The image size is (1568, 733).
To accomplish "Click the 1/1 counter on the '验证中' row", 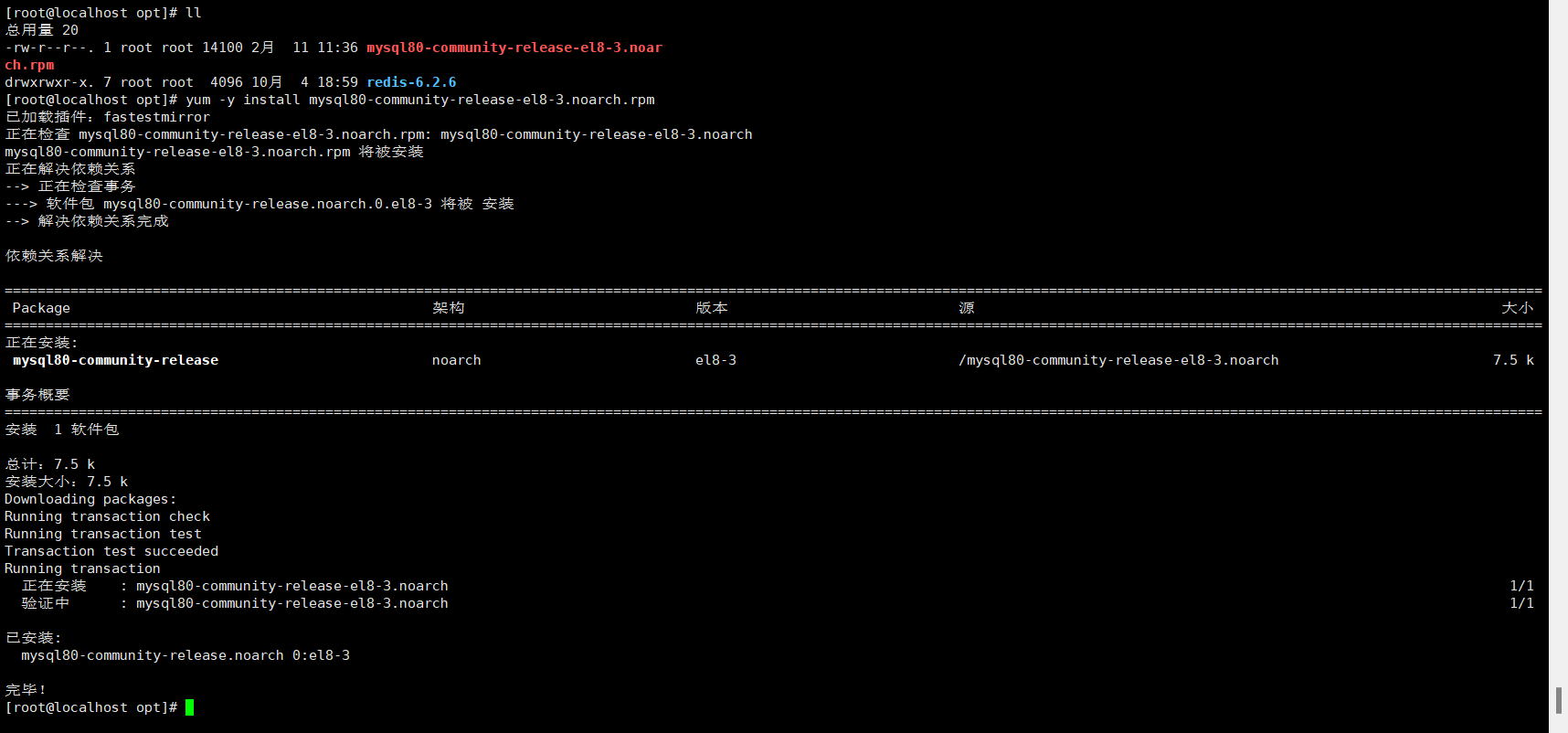I will pyautogui.click(x=1521, y=603).
